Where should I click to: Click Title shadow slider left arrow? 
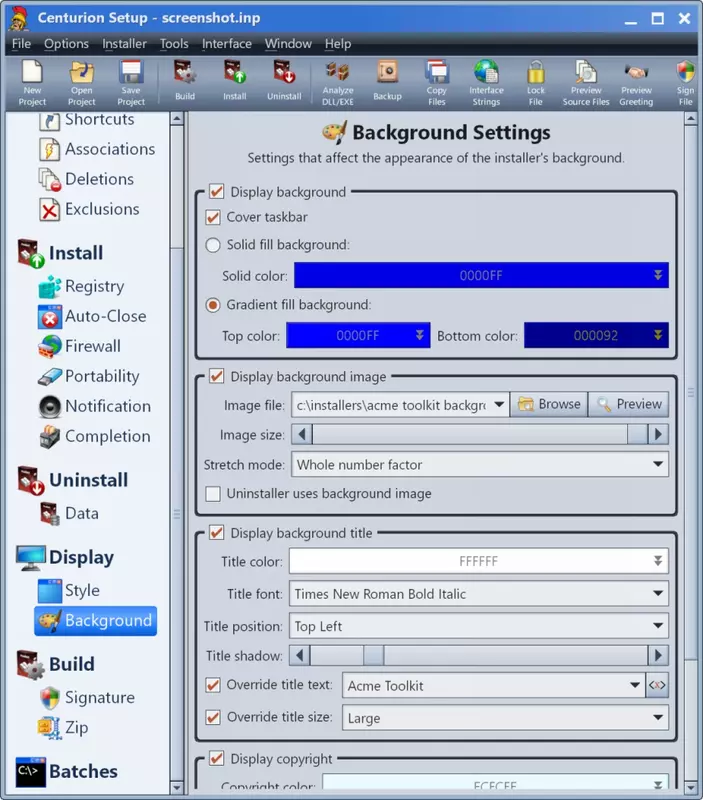[x=300, y=655]
